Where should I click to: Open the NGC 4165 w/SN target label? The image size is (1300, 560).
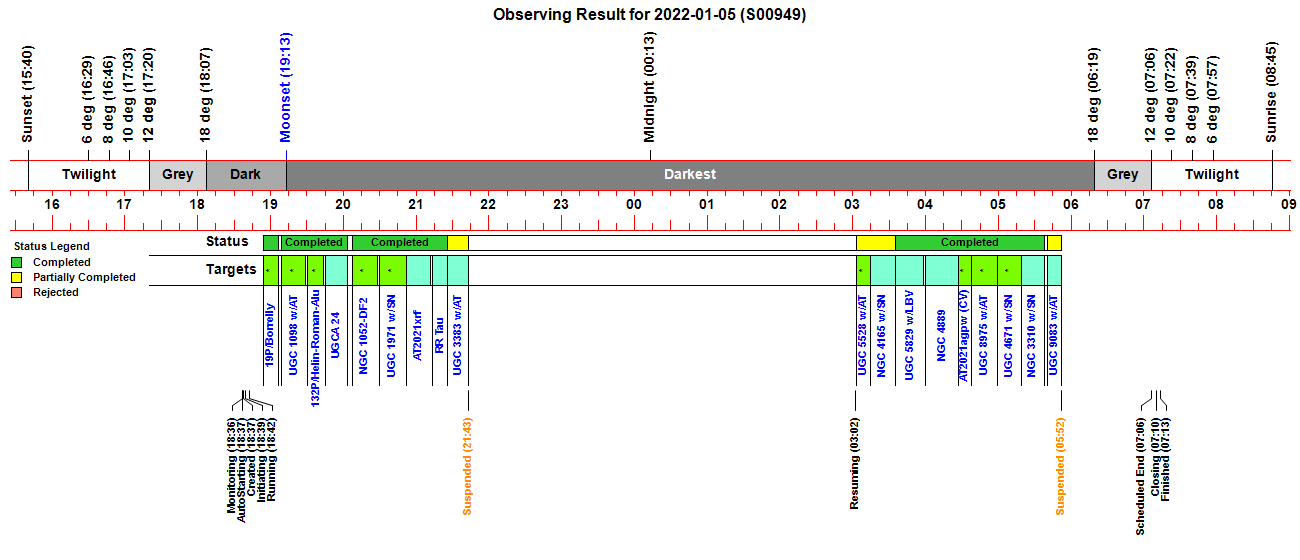coord(881,335)
